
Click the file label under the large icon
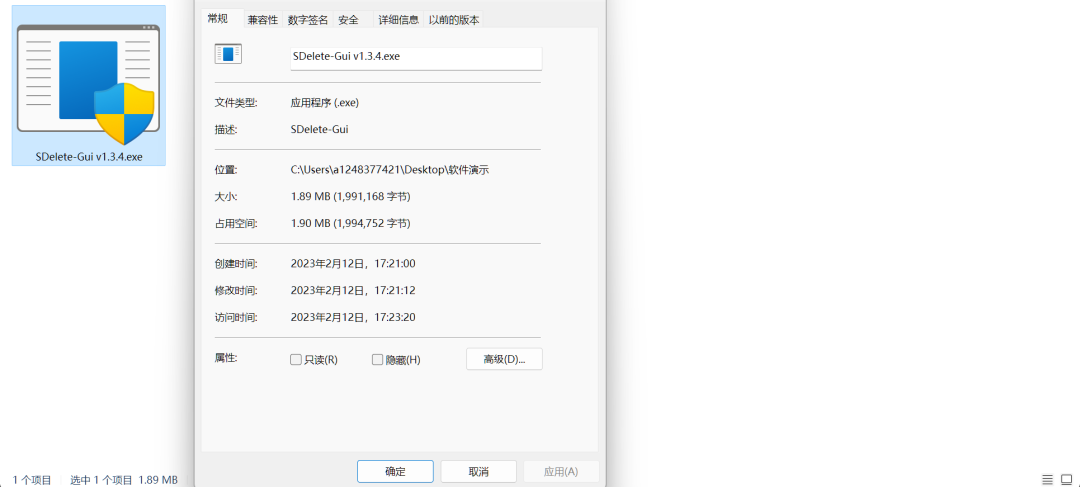point(89,156)
